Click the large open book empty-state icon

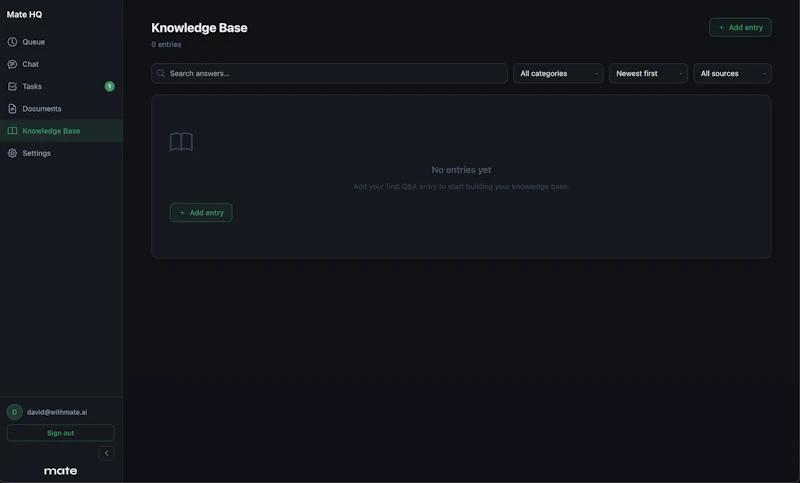tap(181, 142)
